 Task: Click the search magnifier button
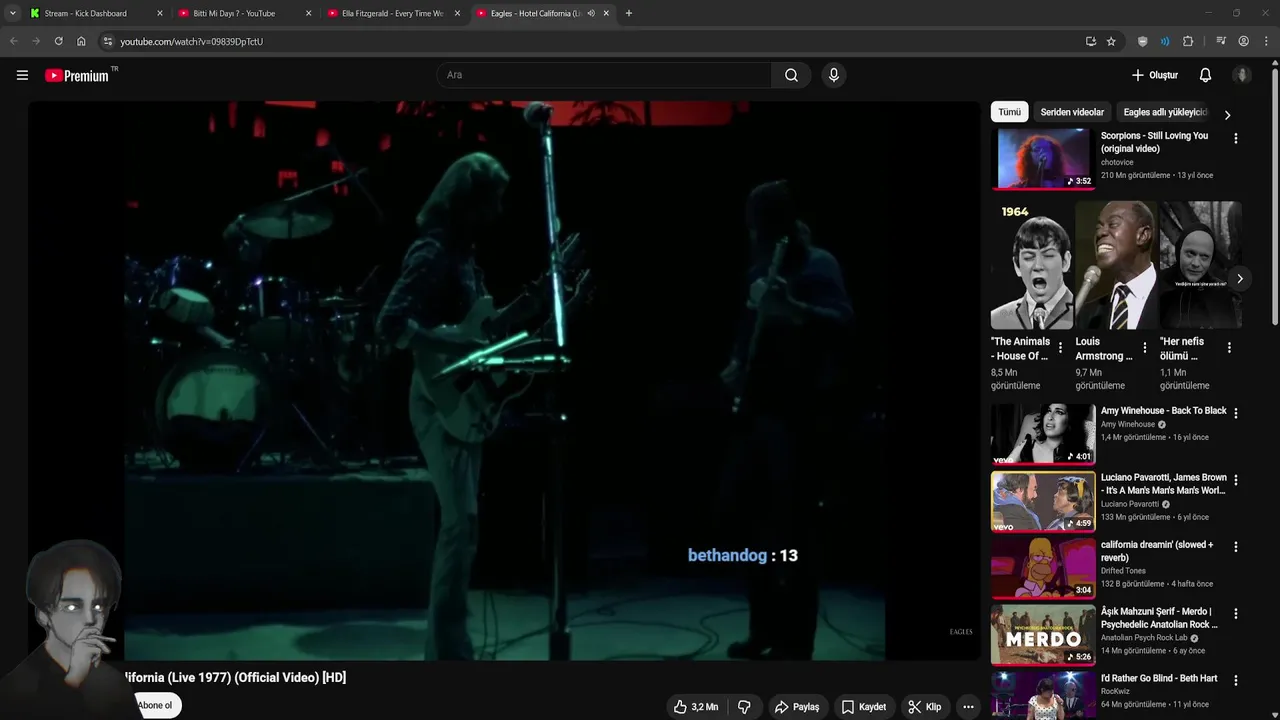(791, 75)
